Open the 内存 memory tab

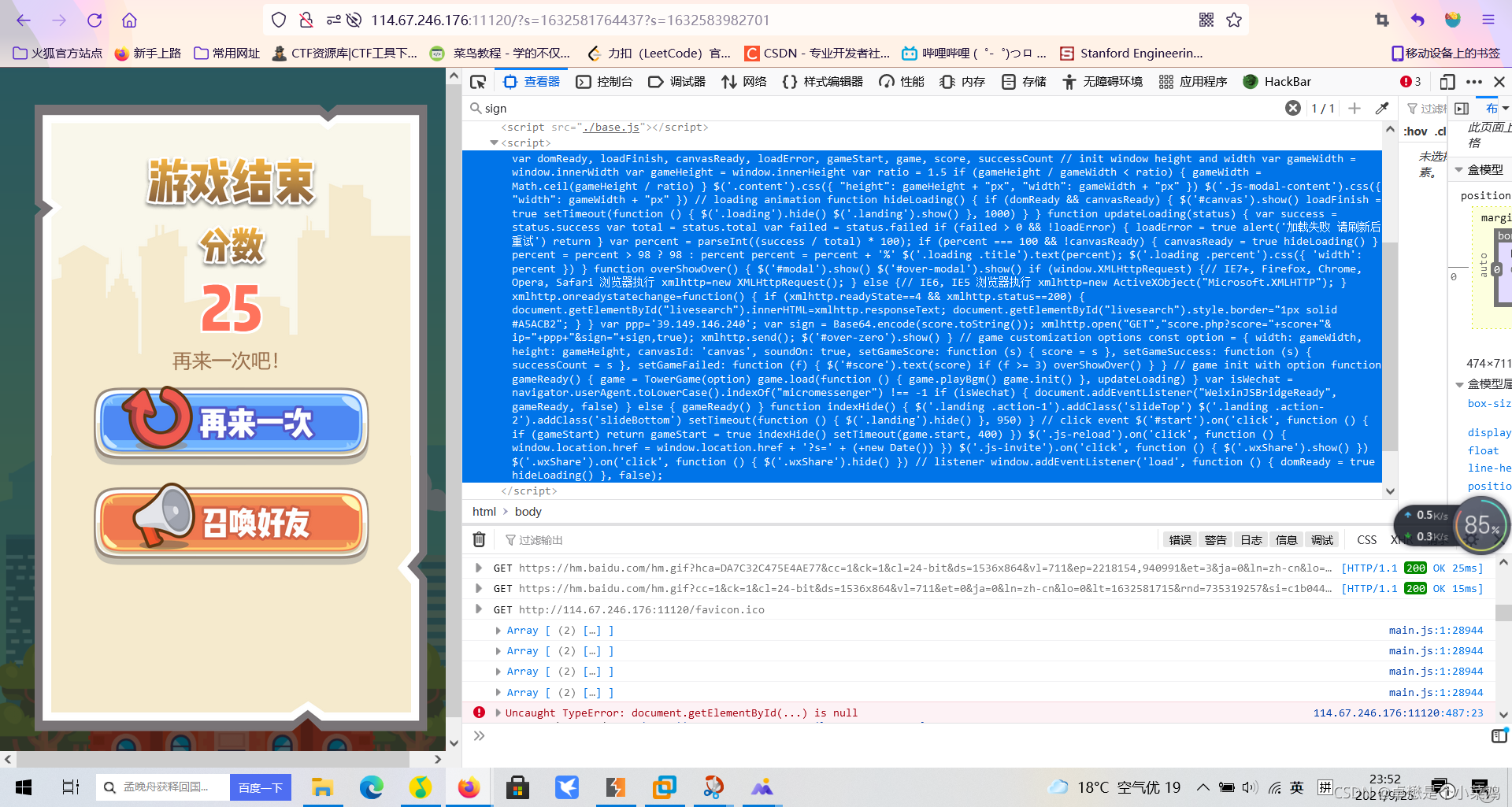pyautogui.click(x=962, y=82)
